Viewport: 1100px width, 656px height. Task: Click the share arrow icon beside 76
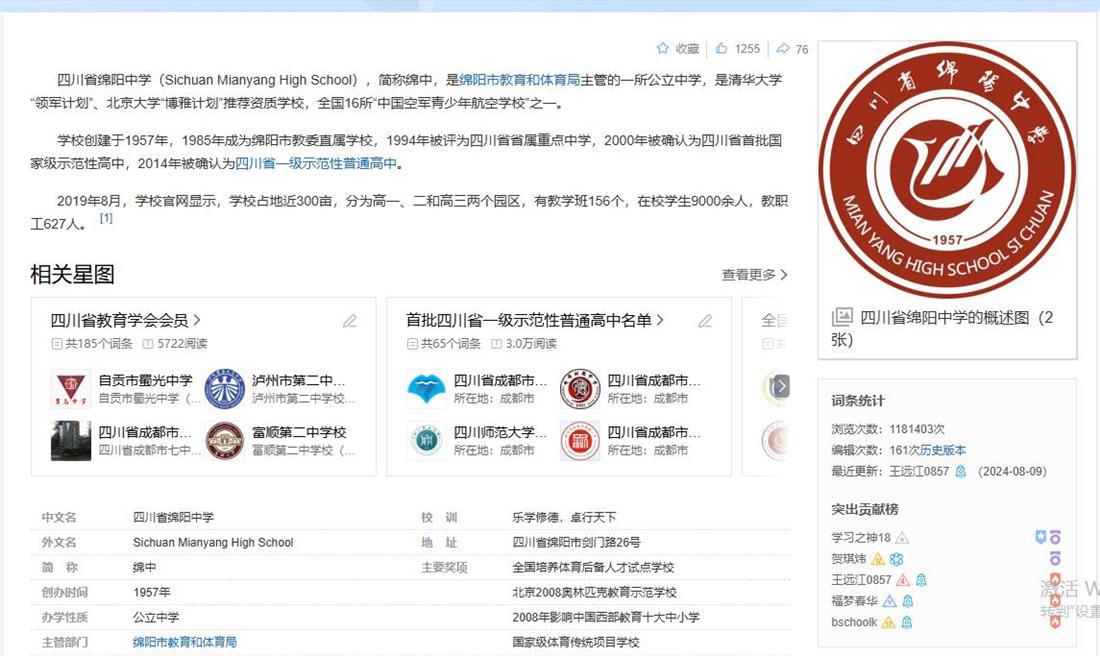[783, 48]
